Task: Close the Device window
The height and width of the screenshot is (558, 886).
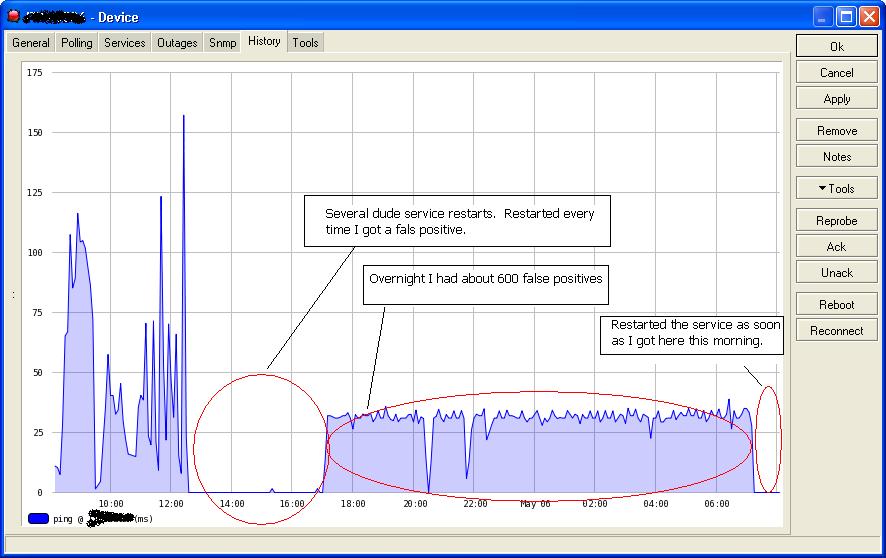Action: click(x=869, y=17)
